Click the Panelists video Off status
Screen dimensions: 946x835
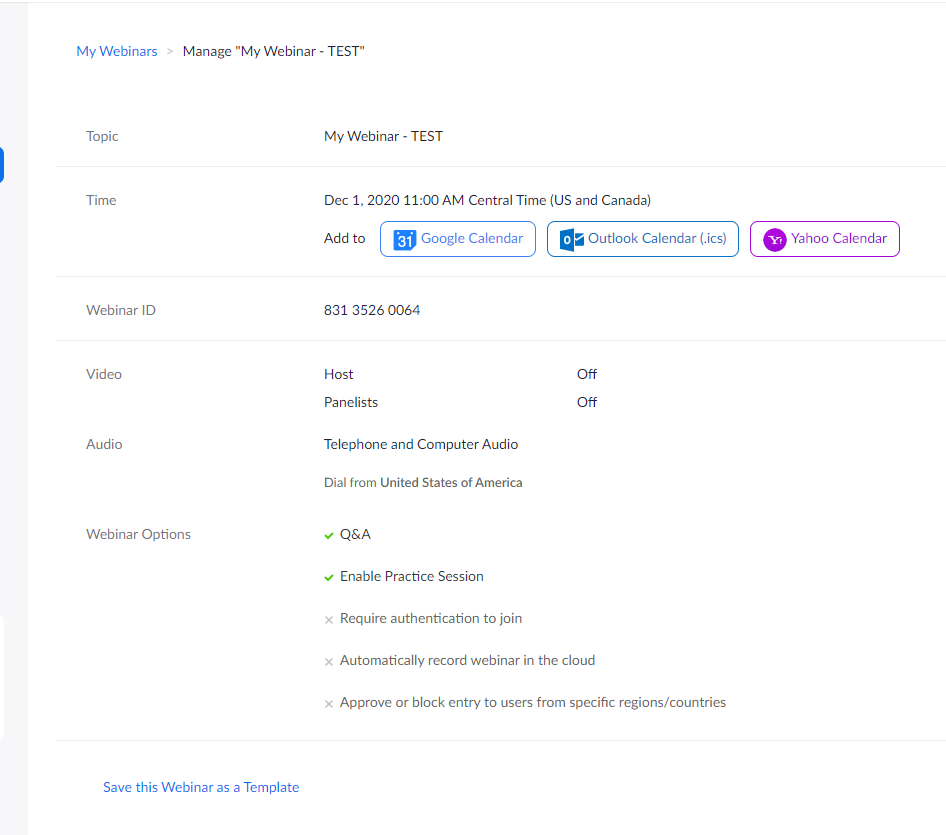click(586, 402)
